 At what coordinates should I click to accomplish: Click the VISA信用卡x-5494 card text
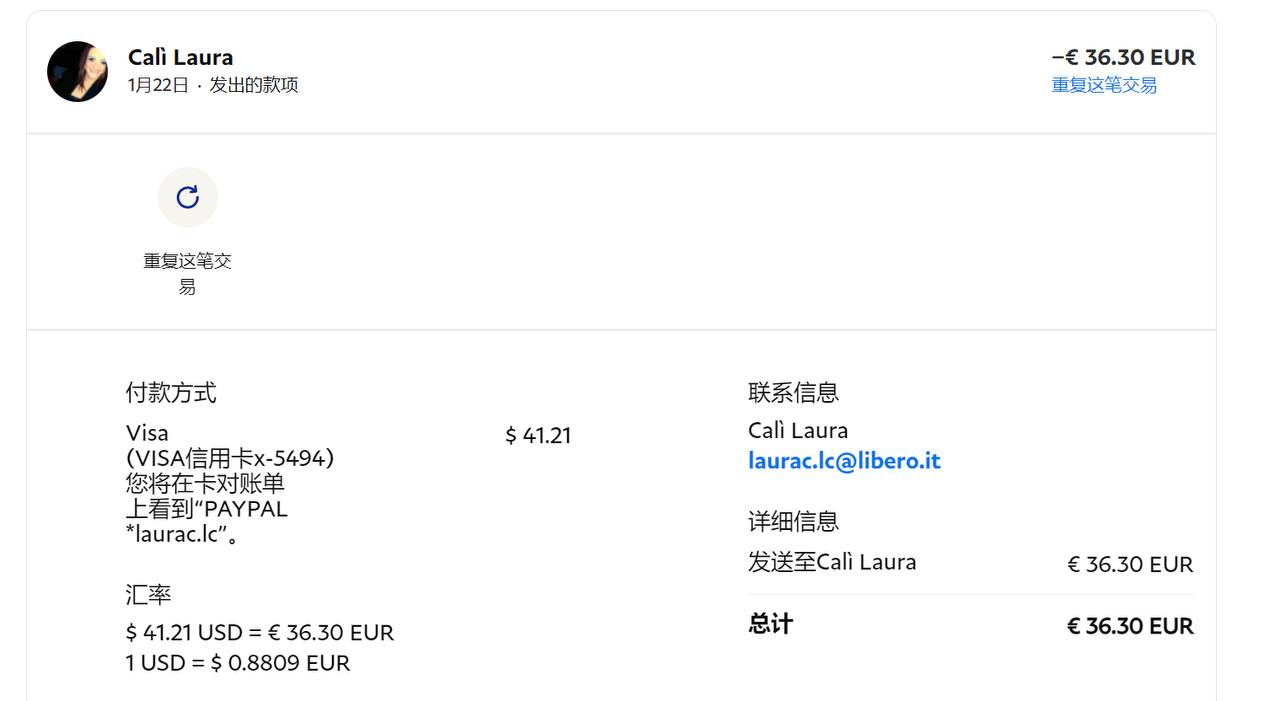pyautogui.click(x=230, y=458)
